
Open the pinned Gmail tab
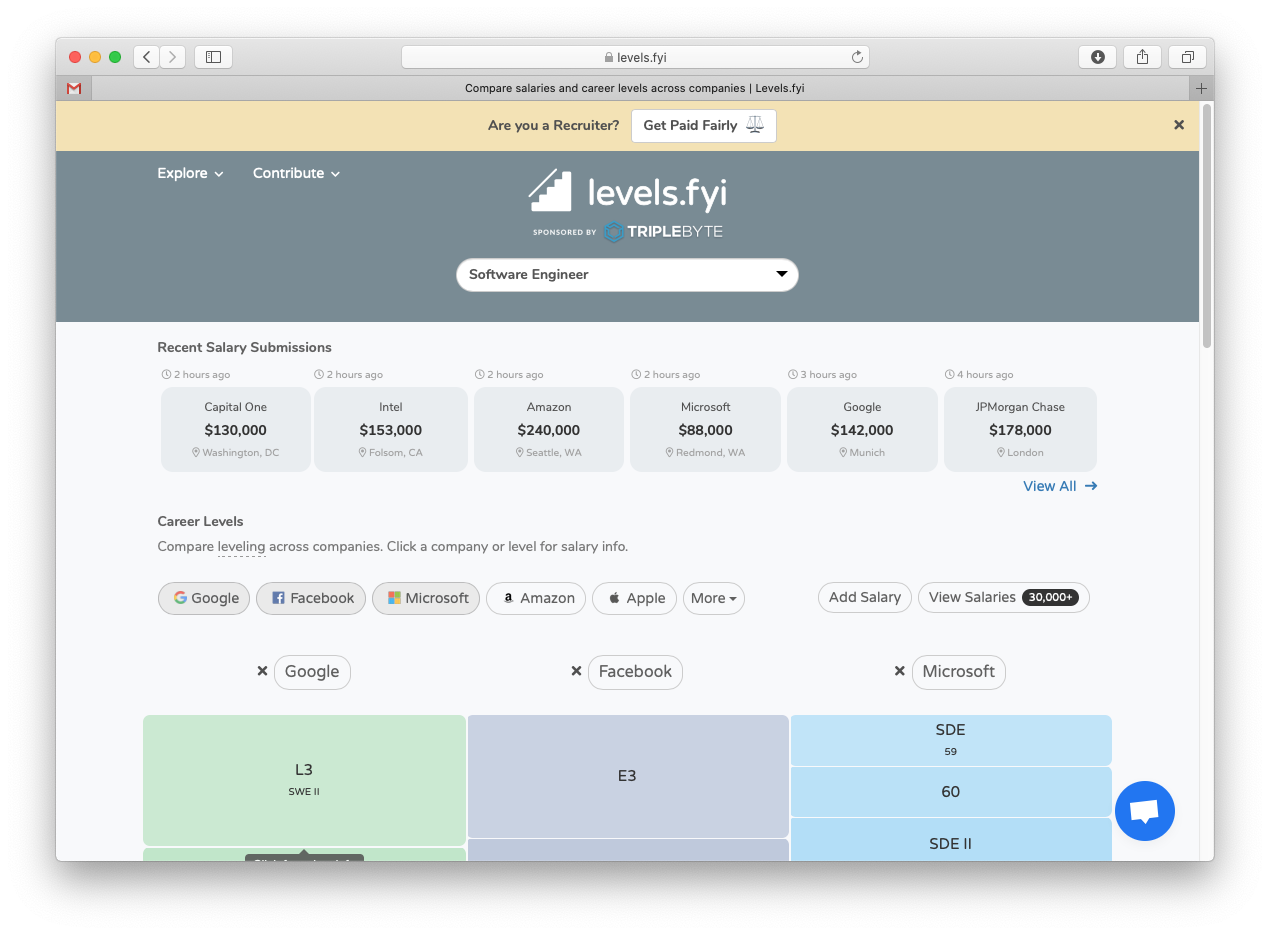(74, 88)
